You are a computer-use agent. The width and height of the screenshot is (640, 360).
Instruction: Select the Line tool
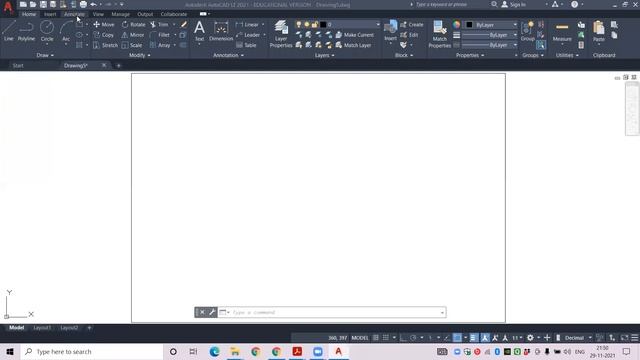[9, 31]
